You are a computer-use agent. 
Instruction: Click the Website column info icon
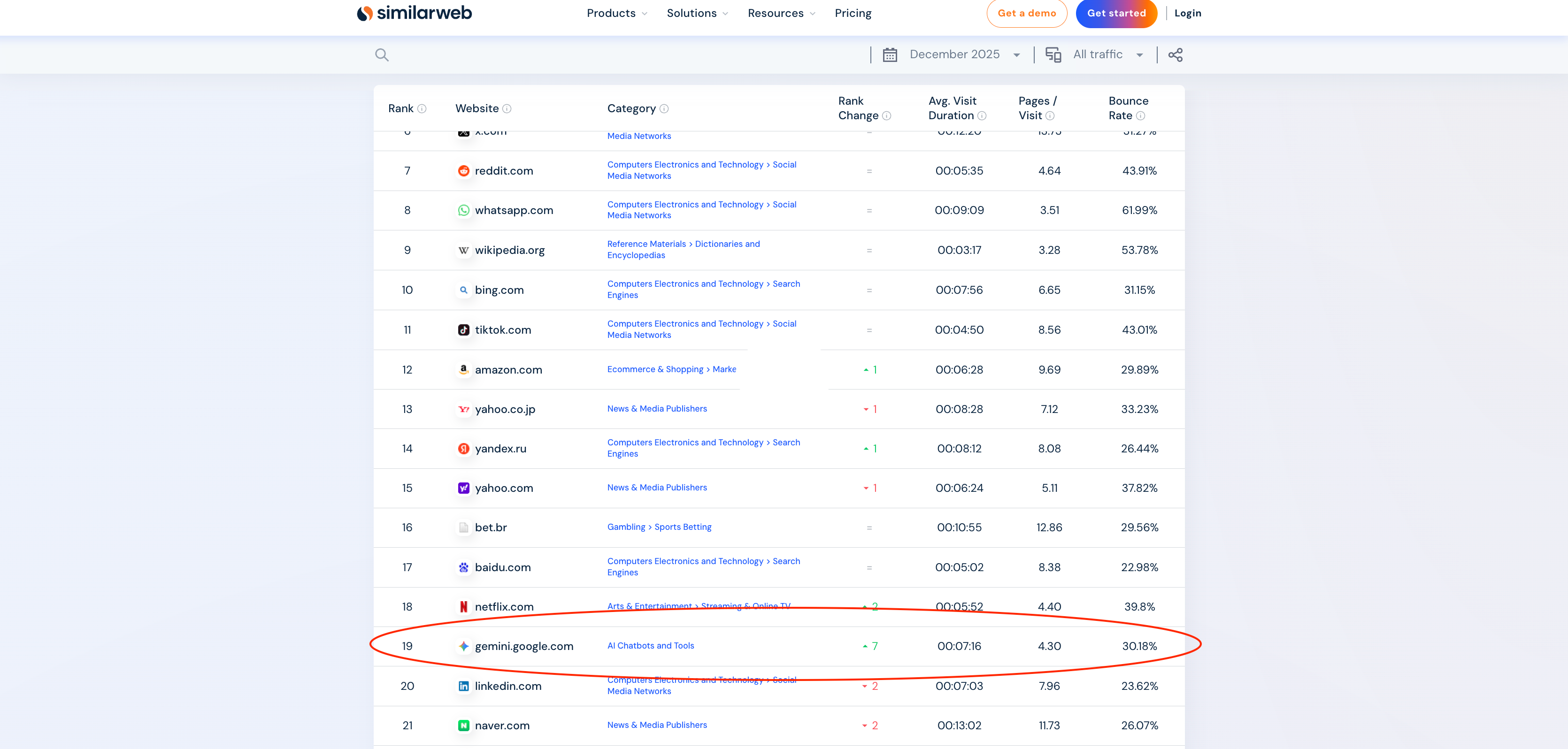[507, 109]
